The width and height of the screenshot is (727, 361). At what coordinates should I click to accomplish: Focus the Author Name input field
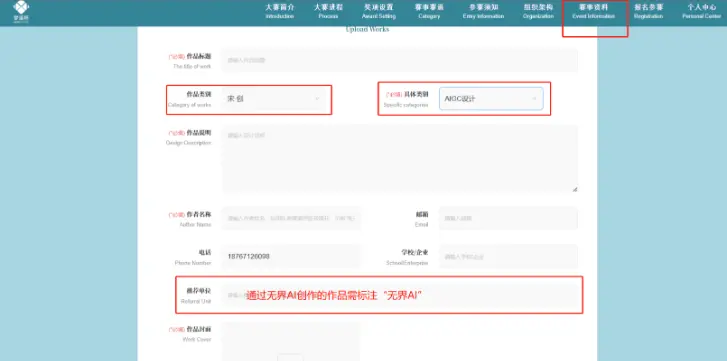pos(291,218)
